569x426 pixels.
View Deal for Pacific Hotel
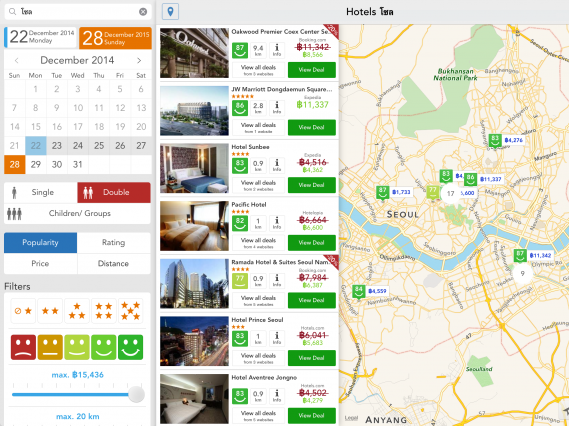(x=312, y=243)
